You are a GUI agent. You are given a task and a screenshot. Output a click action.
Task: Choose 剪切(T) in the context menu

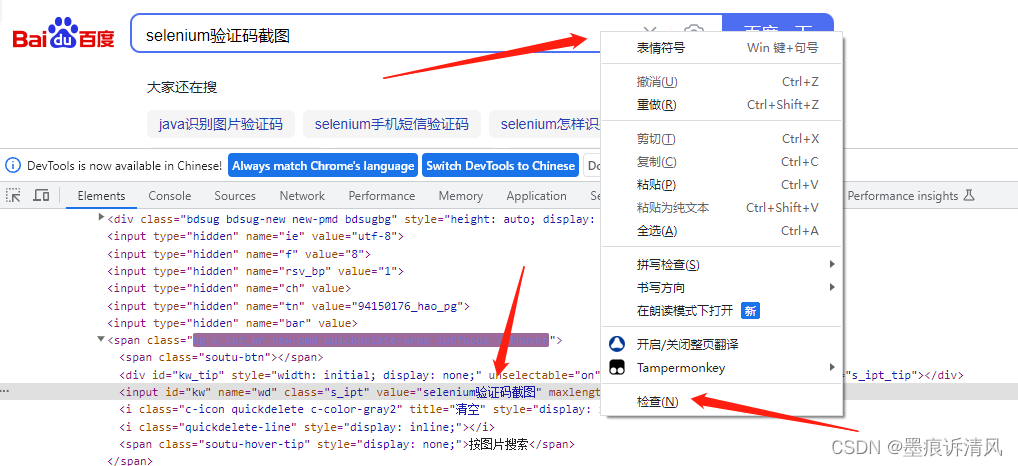[722, 139]
